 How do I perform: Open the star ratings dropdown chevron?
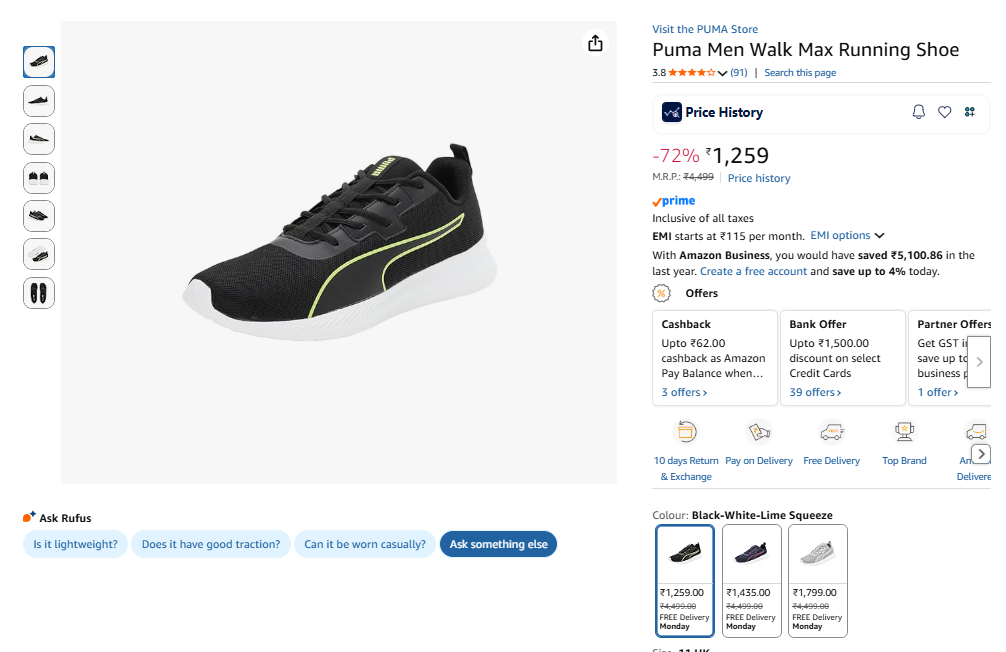(x=723, y=73)
